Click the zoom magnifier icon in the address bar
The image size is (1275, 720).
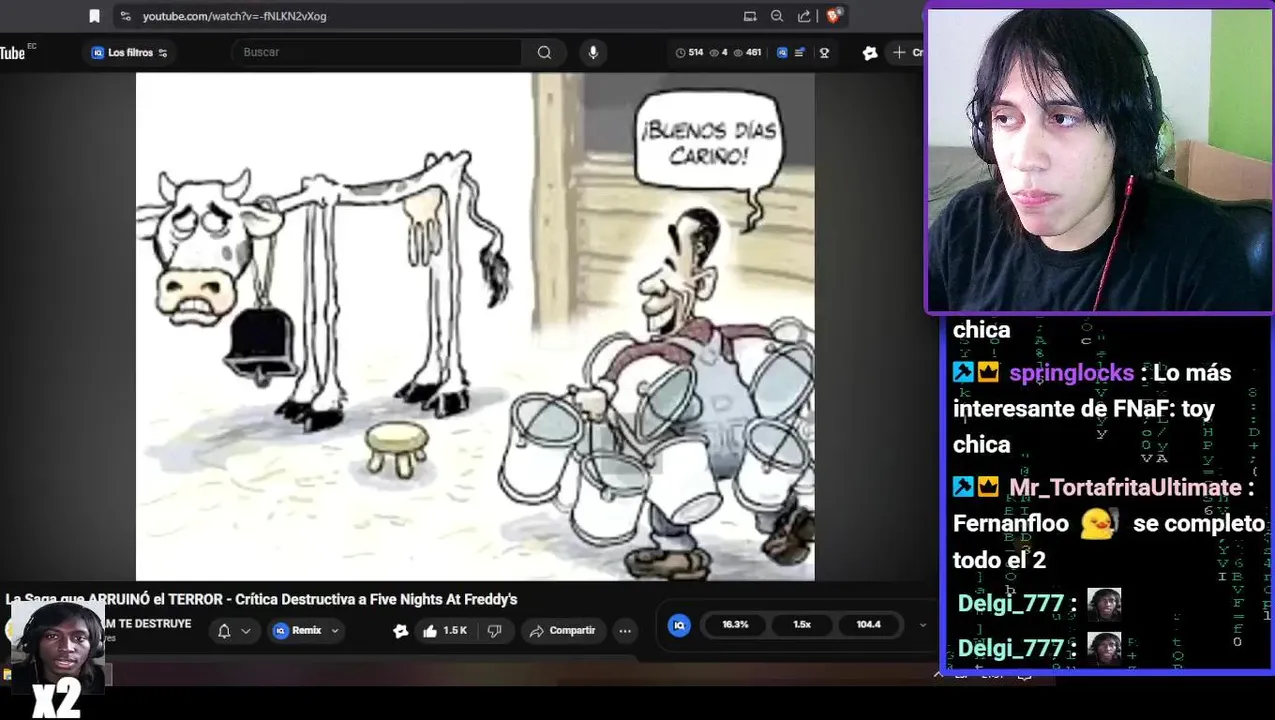coord(777,16)
